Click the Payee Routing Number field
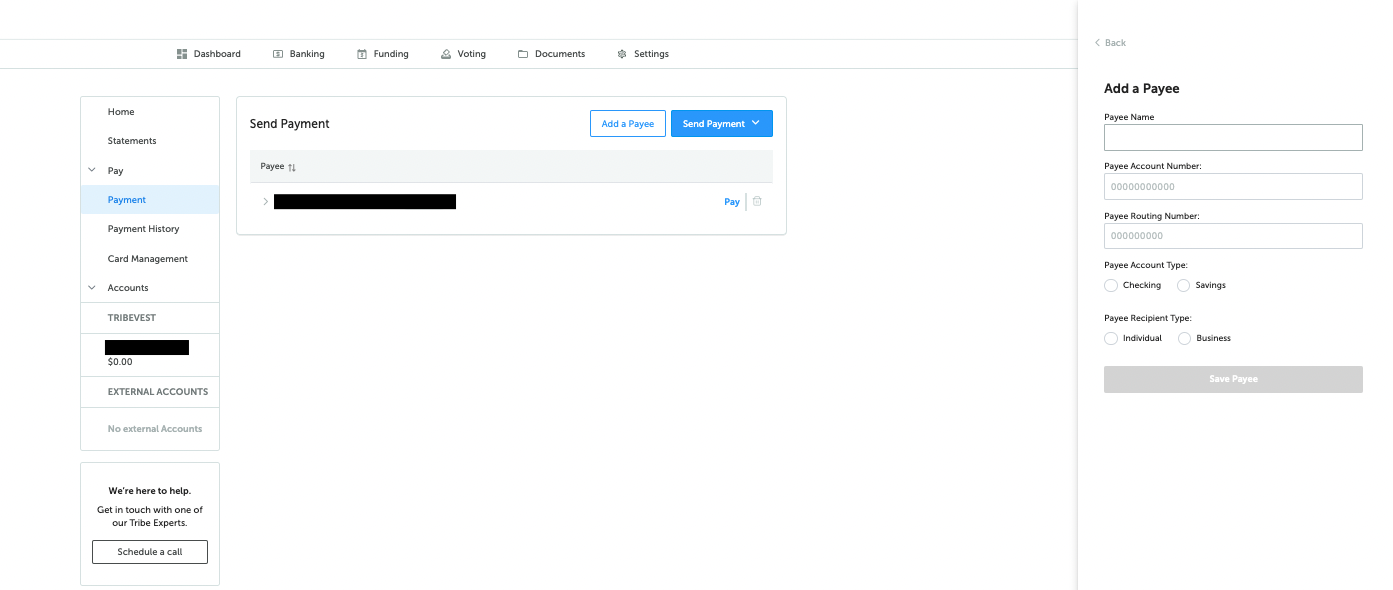Viewport: 1393px width, 590px height. [1233, 236]
